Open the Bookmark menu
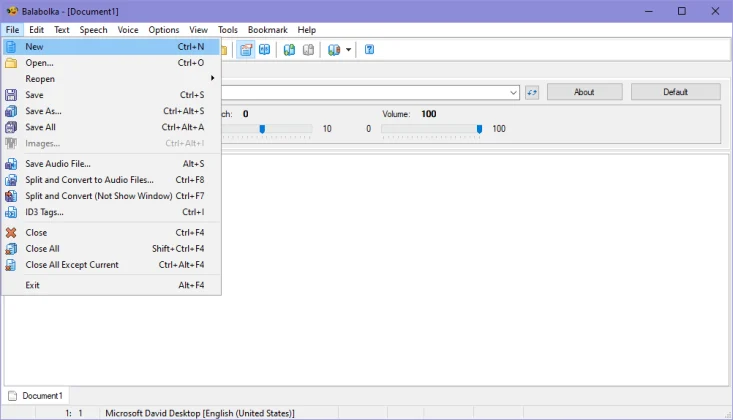Image resolution: width=733 pixels, height=420 pixels. [267, 30]
